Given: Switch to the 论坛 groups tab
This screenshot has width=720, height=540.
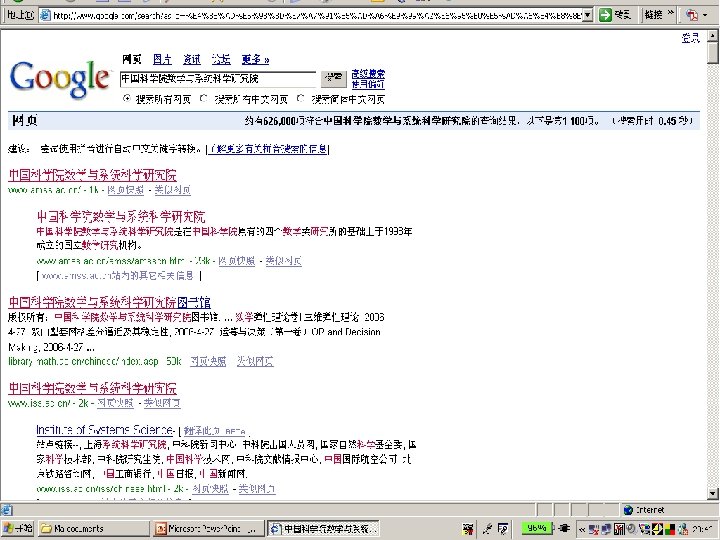Looking at the screenshot, I should coord(221,59).
